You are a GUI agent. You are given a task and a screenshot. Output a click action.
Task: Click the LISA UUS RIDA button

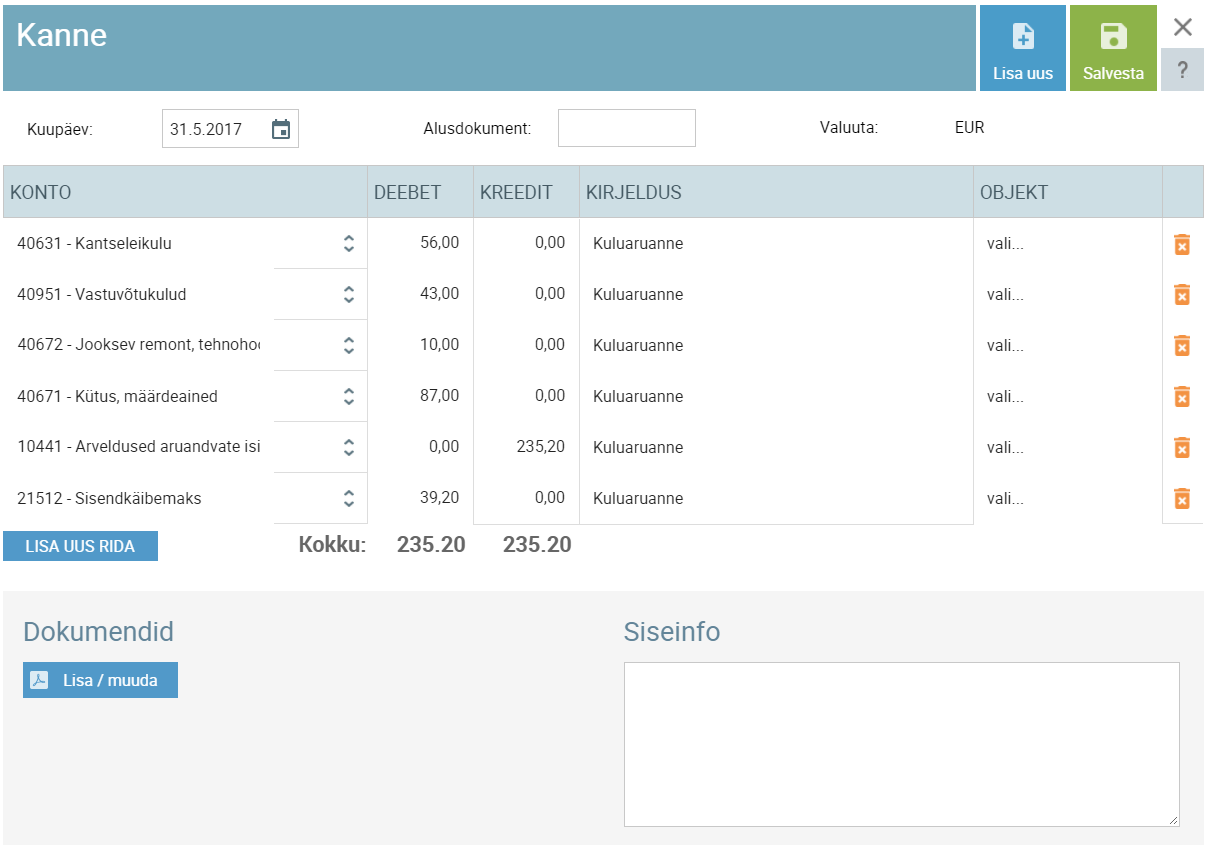[x=80, y=545]
